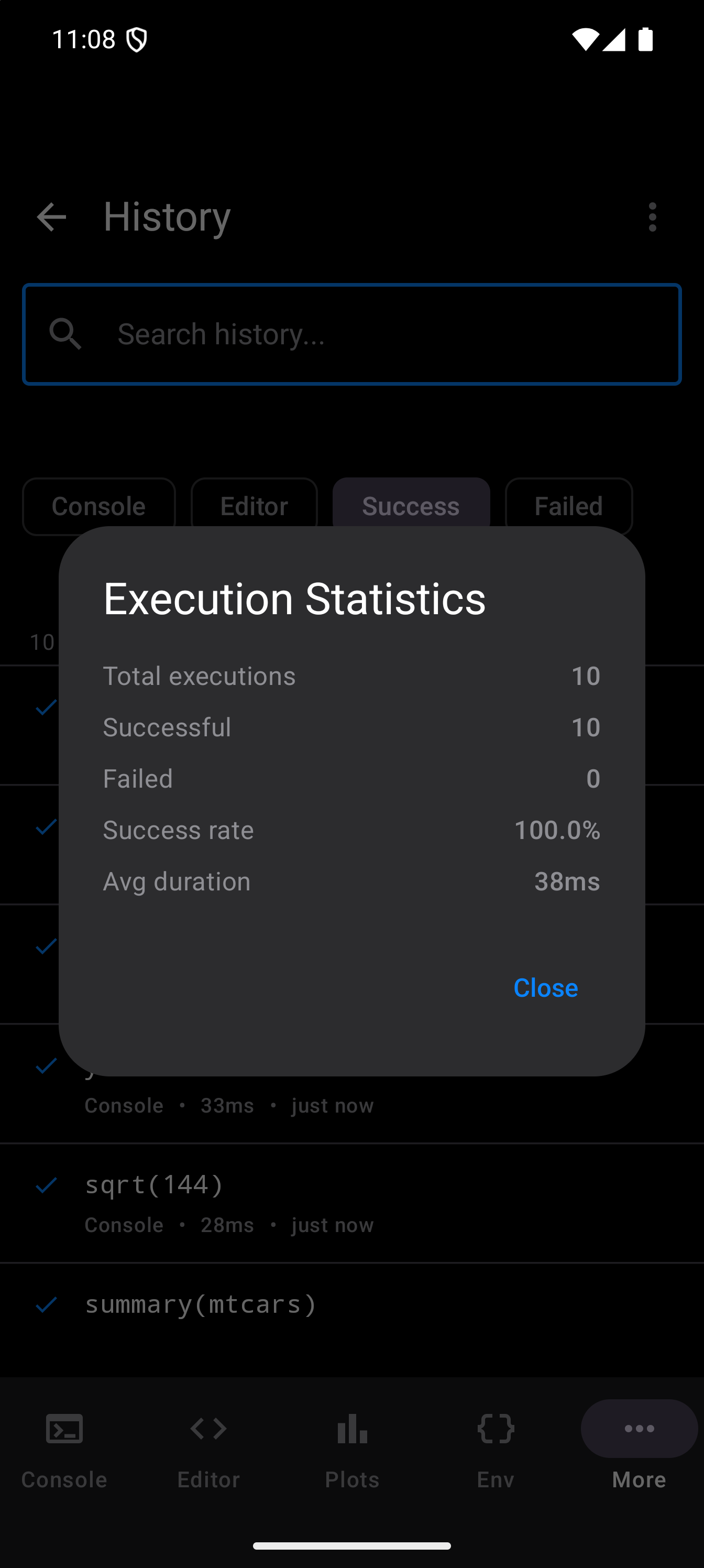Screen dimensions: 704x1568
Task: Focus the Search history field
Action: [389, 334]
